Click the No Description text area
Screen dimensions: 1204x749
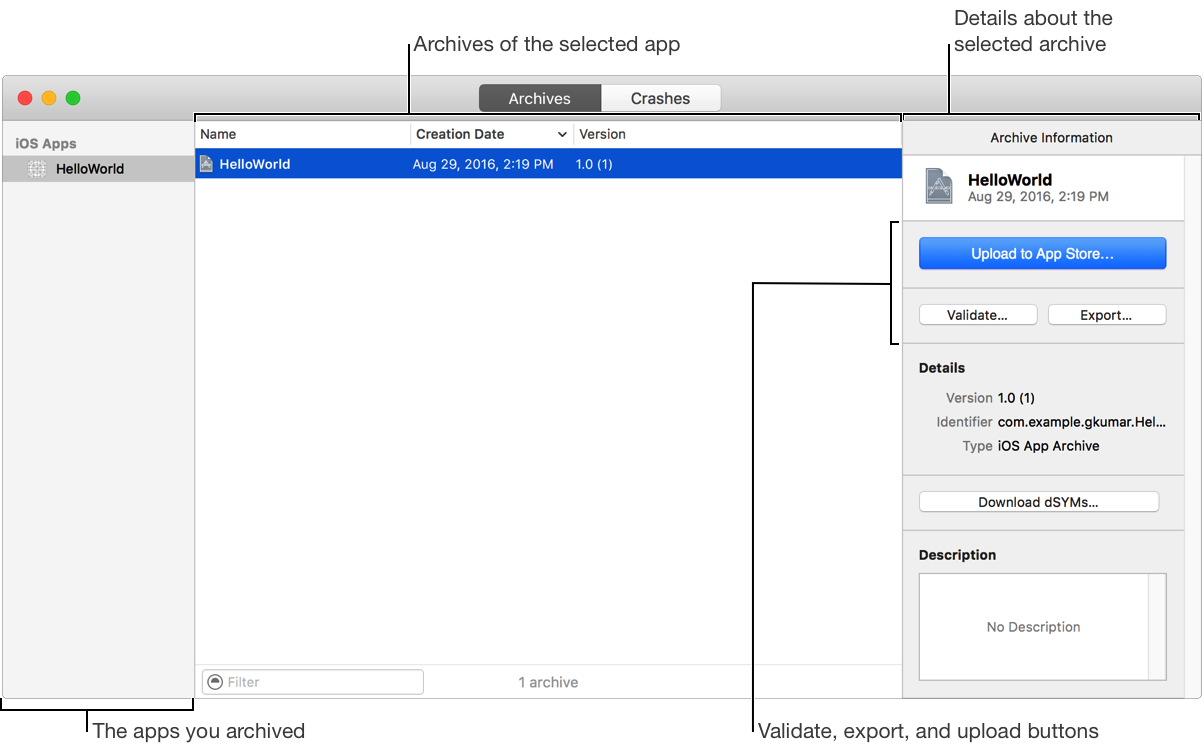(x=1033, y=626)
